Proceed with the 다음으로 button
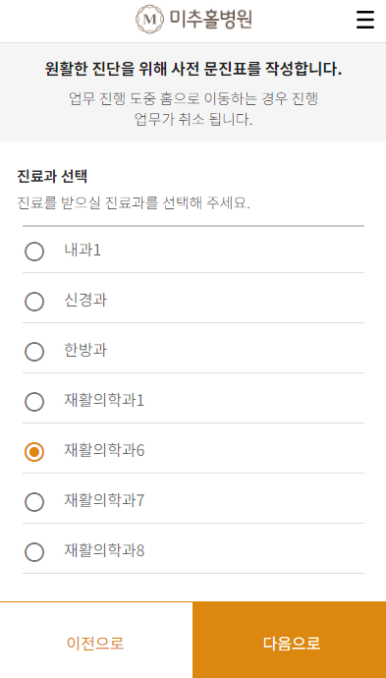 [290, 640]
